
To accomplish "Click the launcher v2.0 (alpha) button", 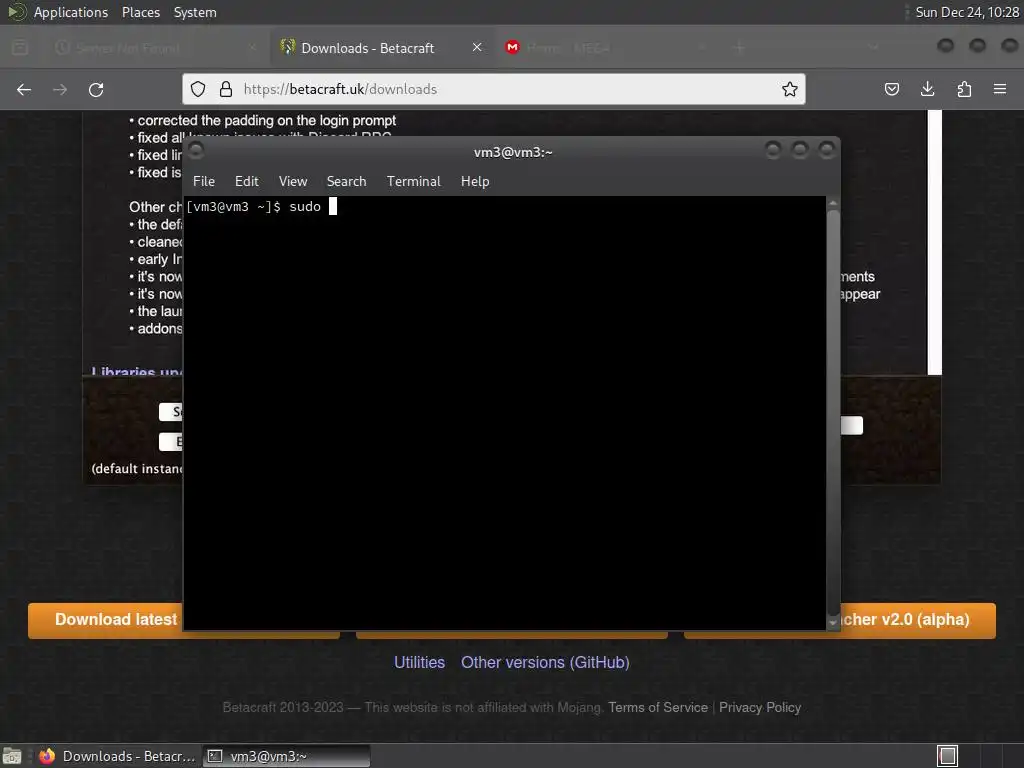I will click(918, 620).
